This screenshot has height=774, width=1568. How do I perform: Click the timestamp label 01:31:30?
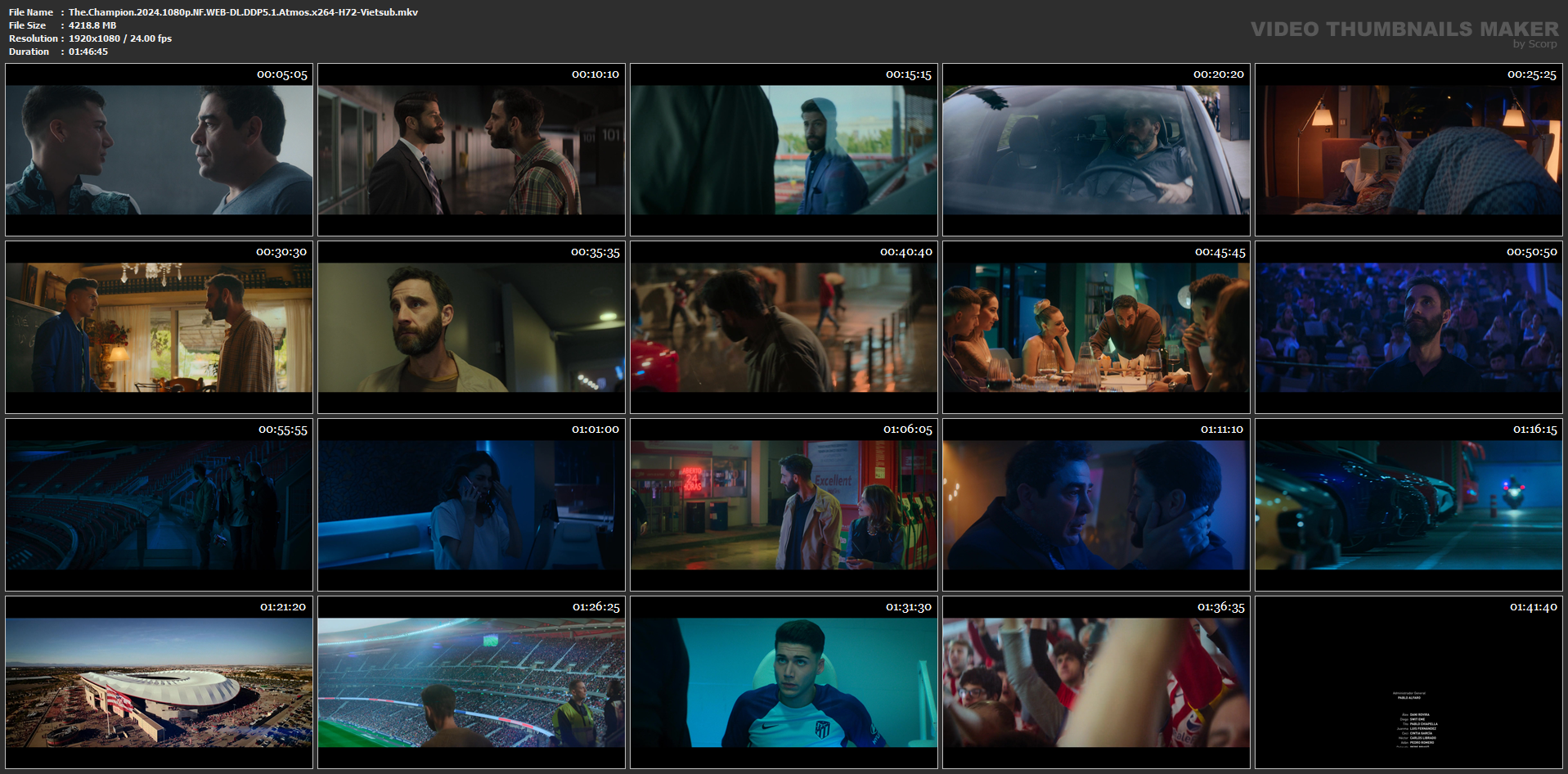tap(909, 607)
